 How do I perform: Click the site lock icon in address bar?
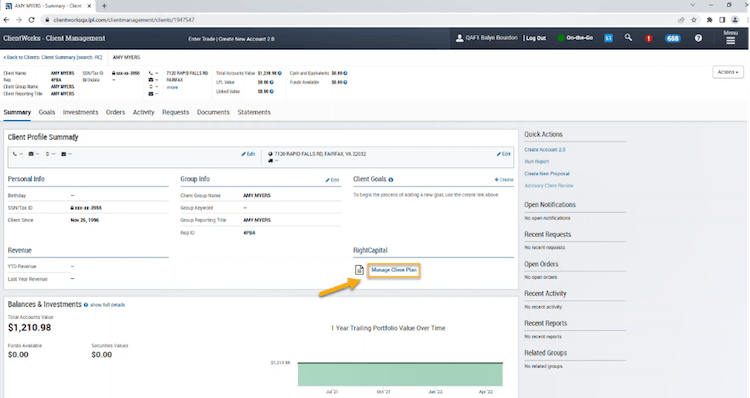tap(47, 20)
